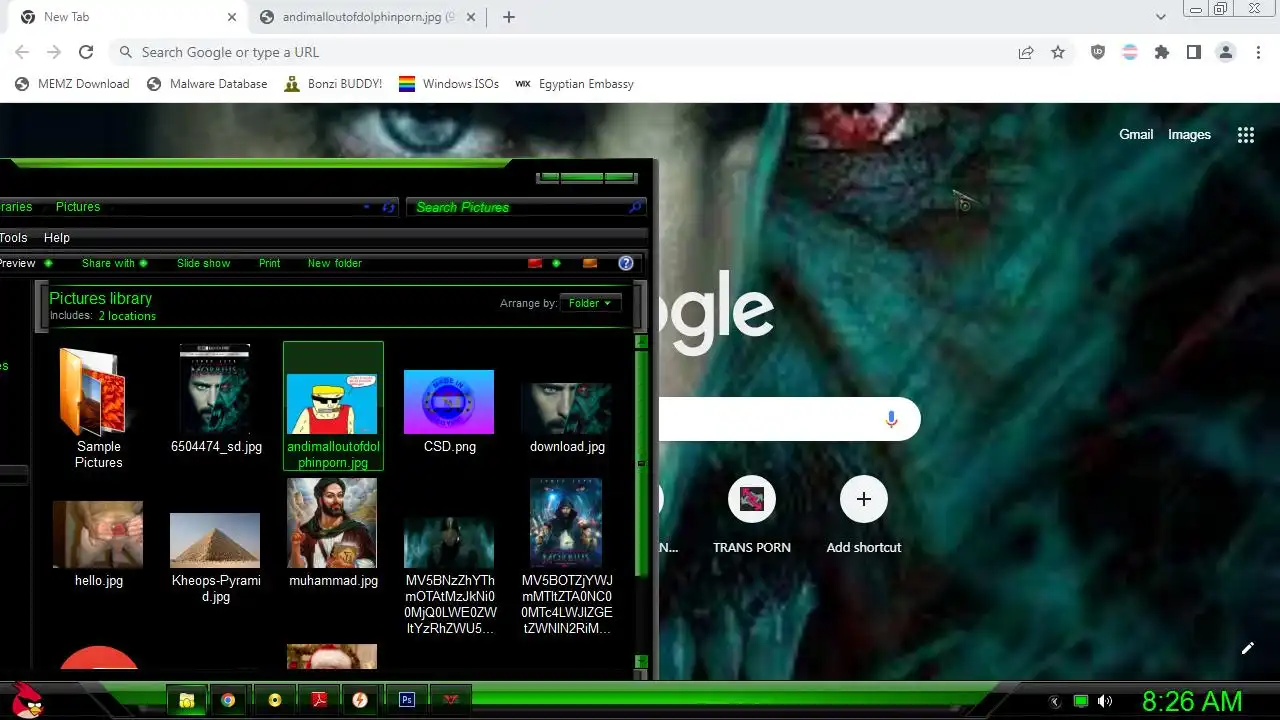
Task: Go forward in Chrome history
Action: pos(54,52)
